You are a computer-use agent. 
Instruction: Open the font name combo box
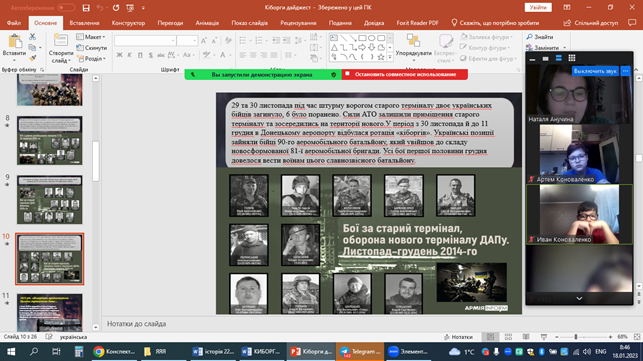145,40
